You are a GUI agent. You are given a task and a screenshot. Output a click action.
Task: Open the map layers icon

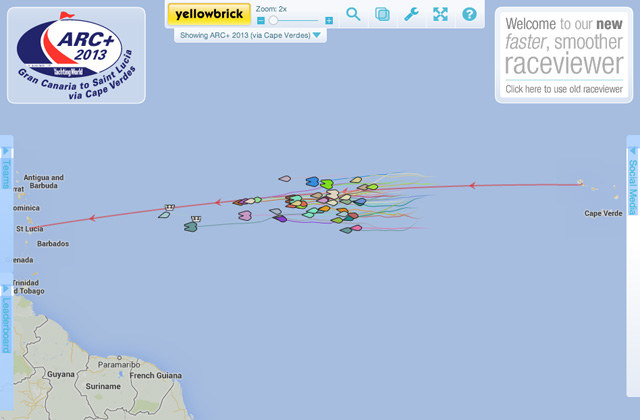(x=382, y=14)
